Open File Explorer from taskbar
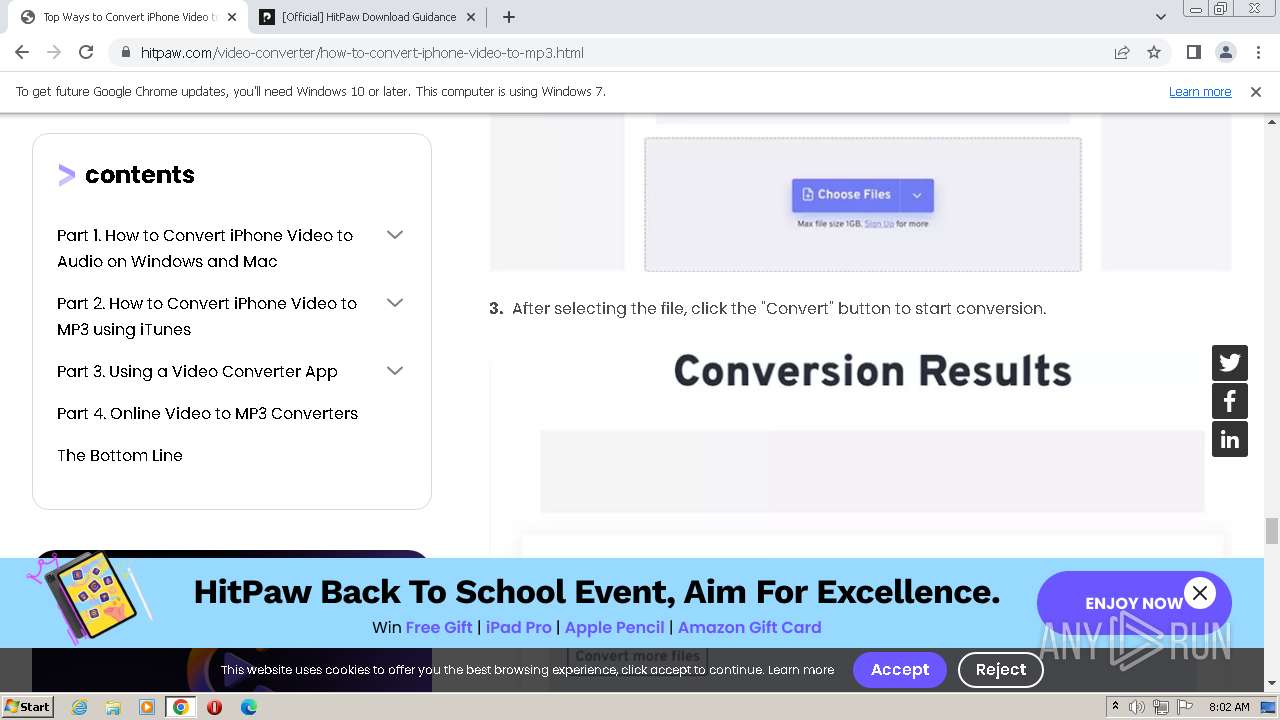This screenshot has width=1280, height=720. tap(113, 707)
